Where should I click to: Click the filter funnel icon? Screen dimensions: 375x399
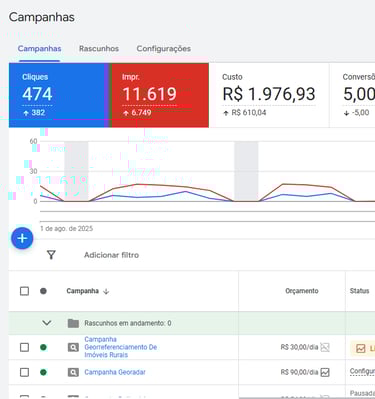point(51,255)
